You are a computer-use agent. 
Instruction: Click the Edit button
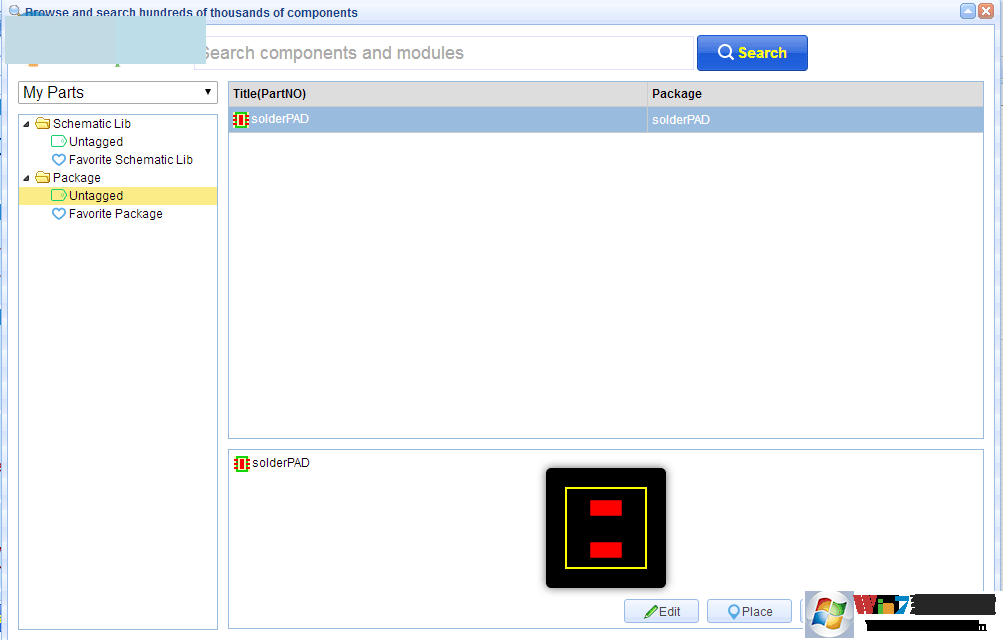pos(661,611)
